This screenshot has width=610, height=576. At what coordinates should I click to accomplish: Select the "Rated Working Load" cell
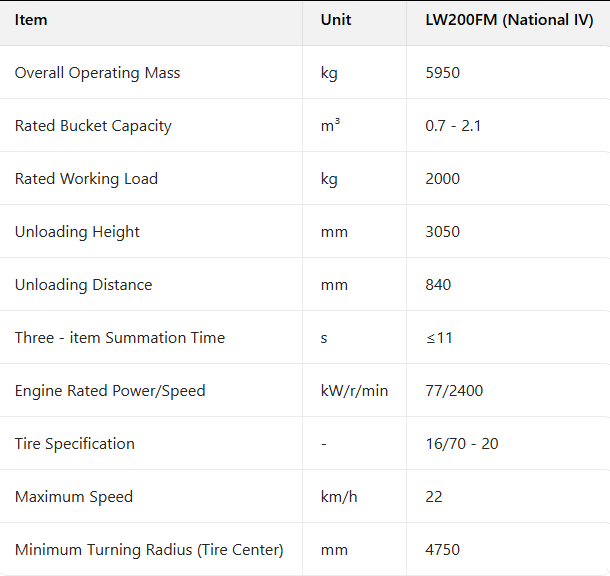pyautogui.click(x=86, y=179)
